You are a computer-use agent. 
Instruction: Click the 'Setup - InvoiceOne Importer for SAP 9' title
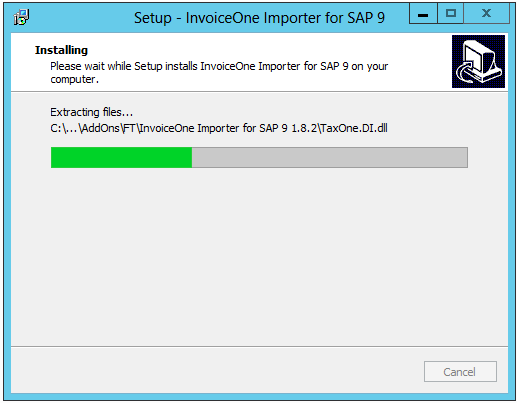click(259, 18)
